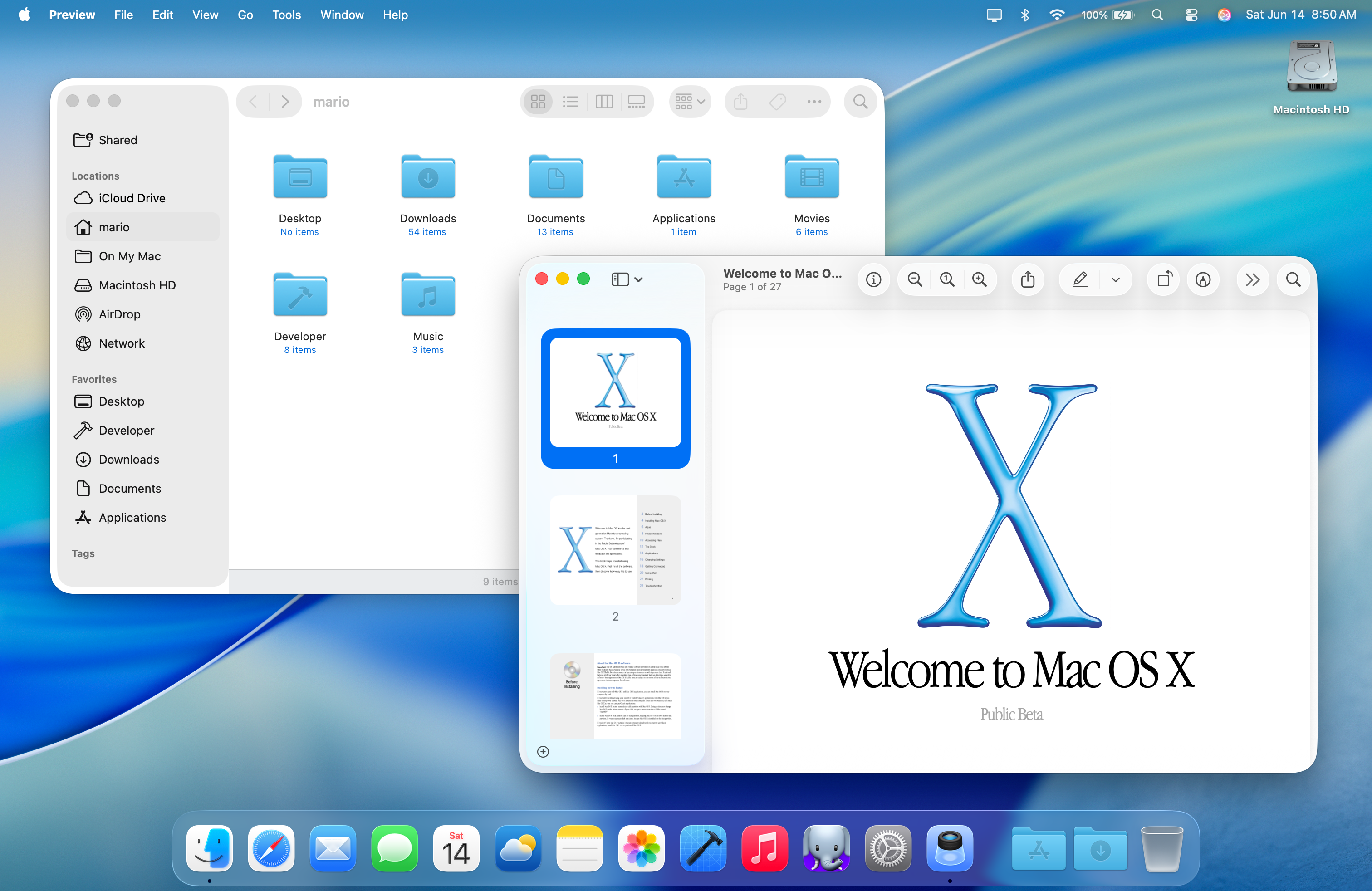Select the Before Installing page thumbnail
The height and width of the screenshot is (891, 1372).
[x=615, y=696]
